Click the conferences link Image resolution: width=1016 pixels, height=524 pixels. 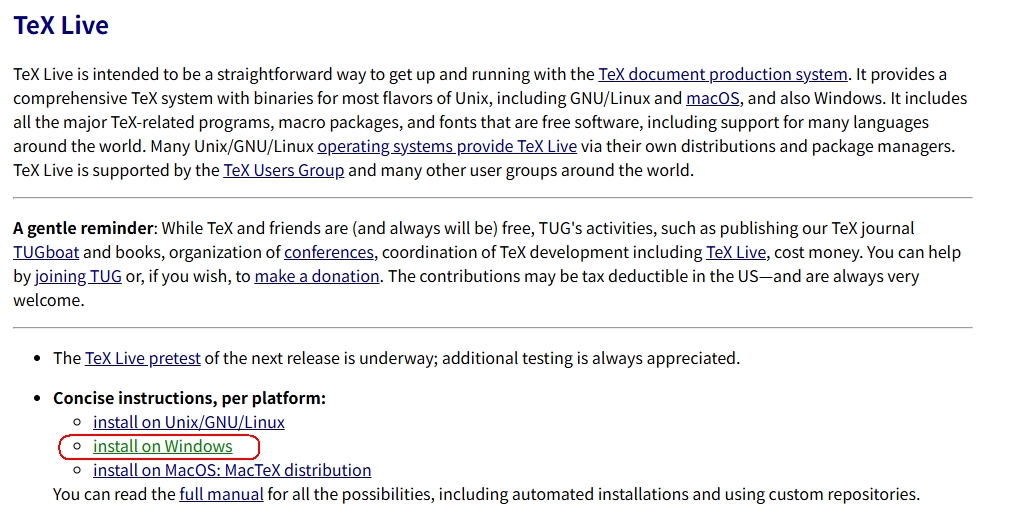click(329, 252)
